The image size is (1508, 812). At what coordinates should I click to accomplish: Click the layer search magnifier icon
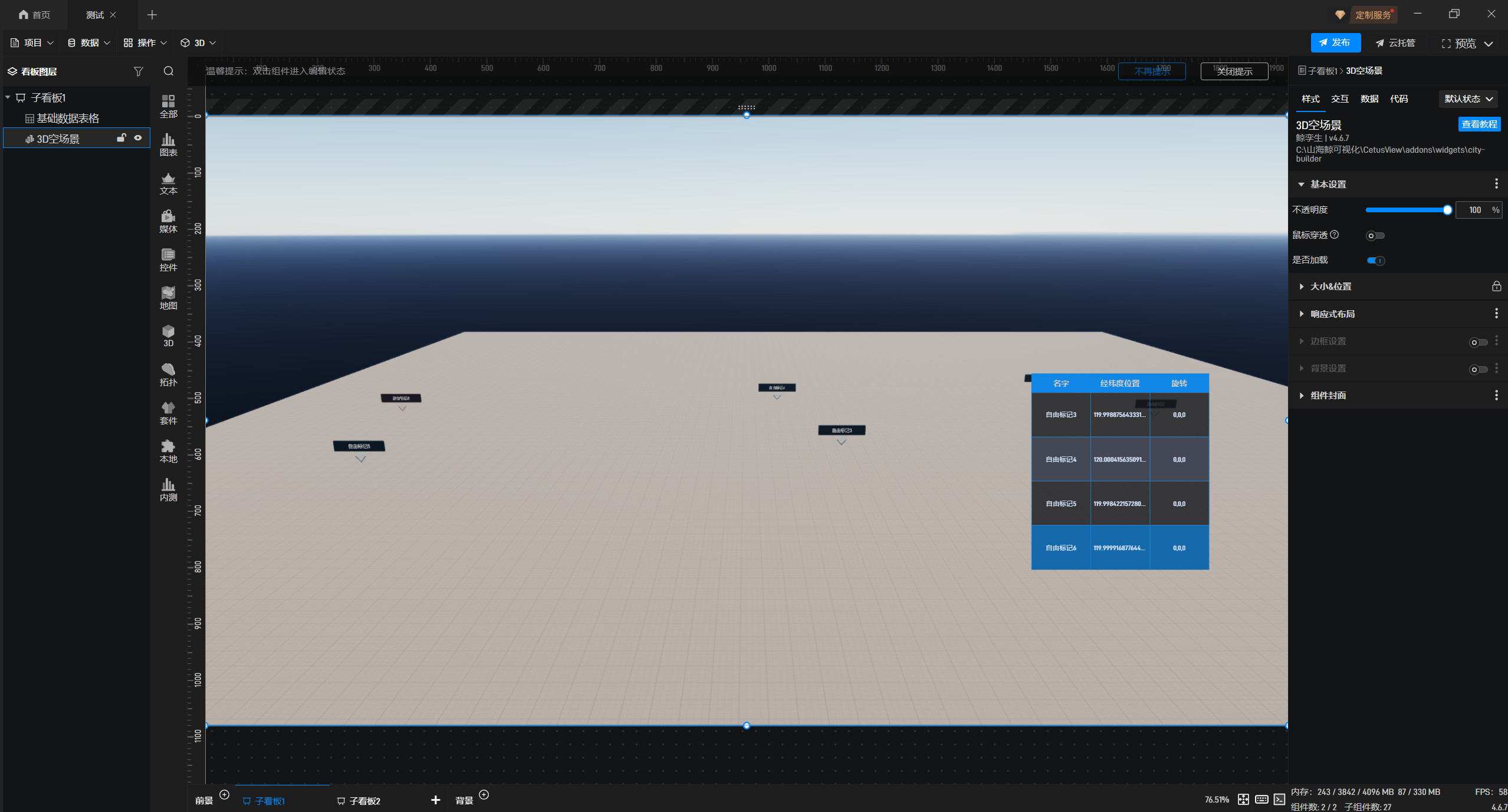169,71
